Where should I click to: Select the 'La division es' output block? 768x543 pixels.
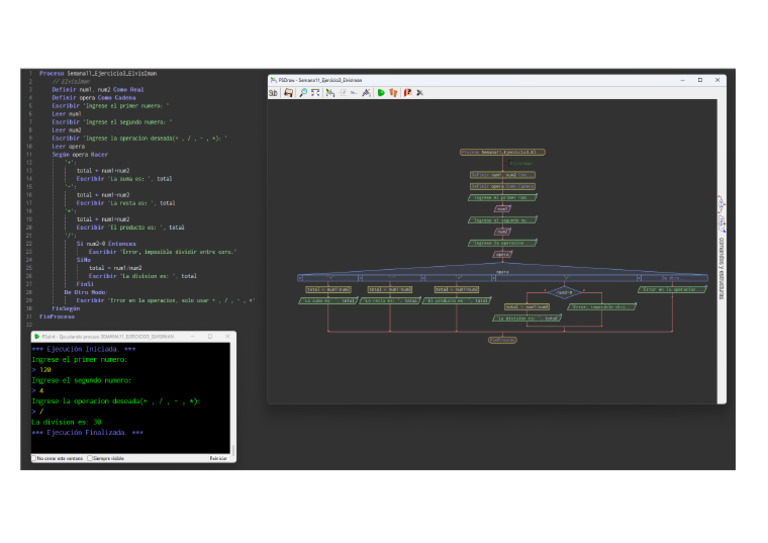[527, 318]
